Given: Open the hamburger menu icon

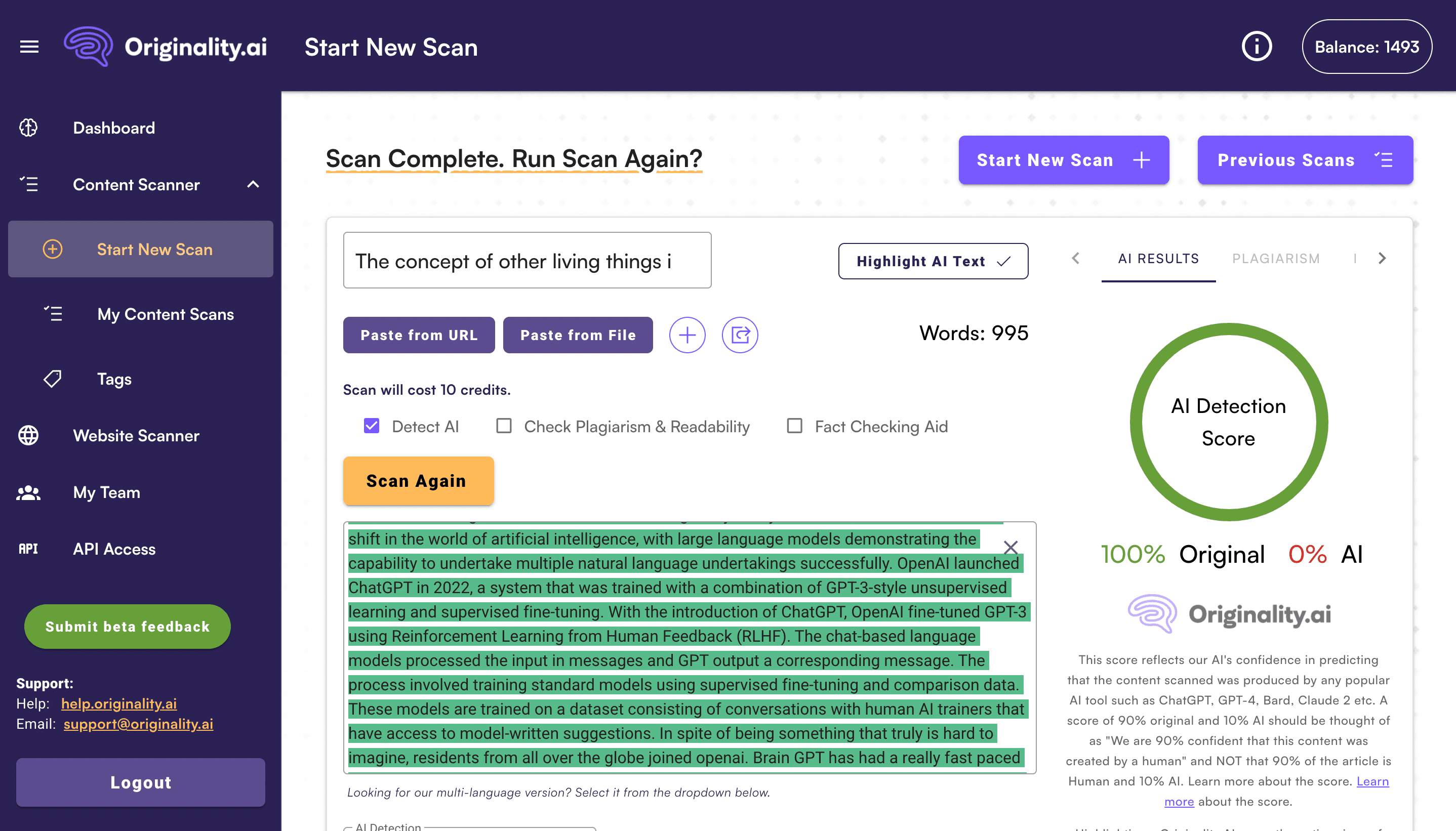Looking at the screenshot, I should point(29,47).
